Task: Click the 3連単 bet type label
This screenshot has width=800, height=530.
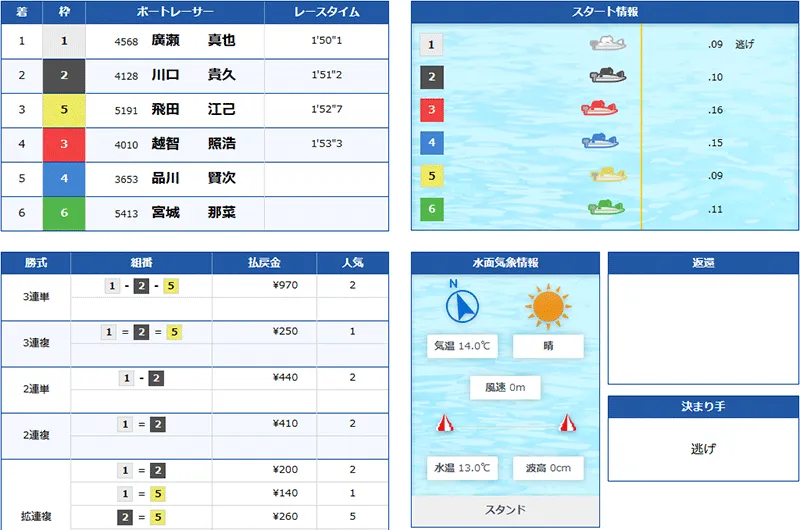Action: 36,297
